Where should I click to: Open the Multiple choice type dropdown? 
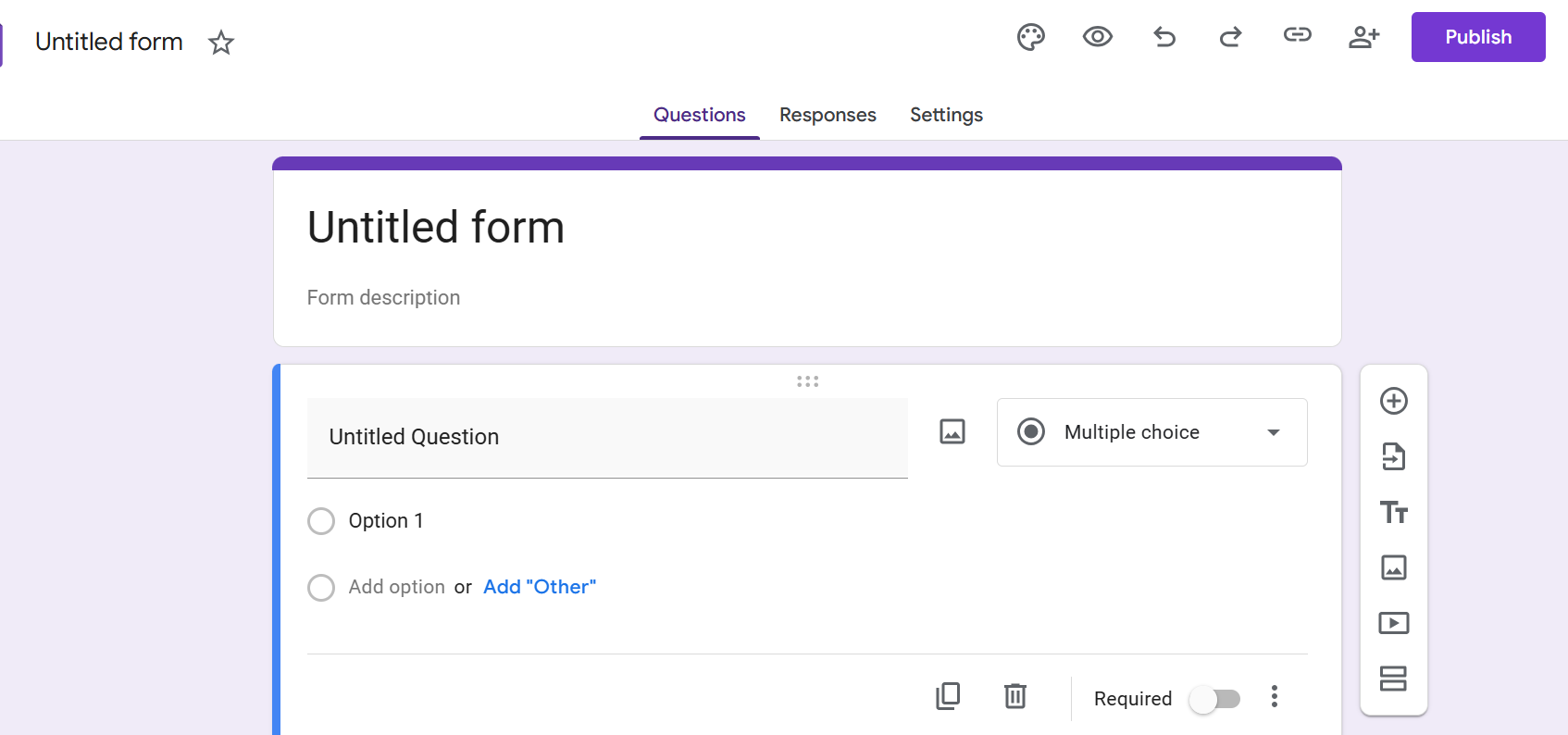pyautogui.click(x=1151, y=432)
